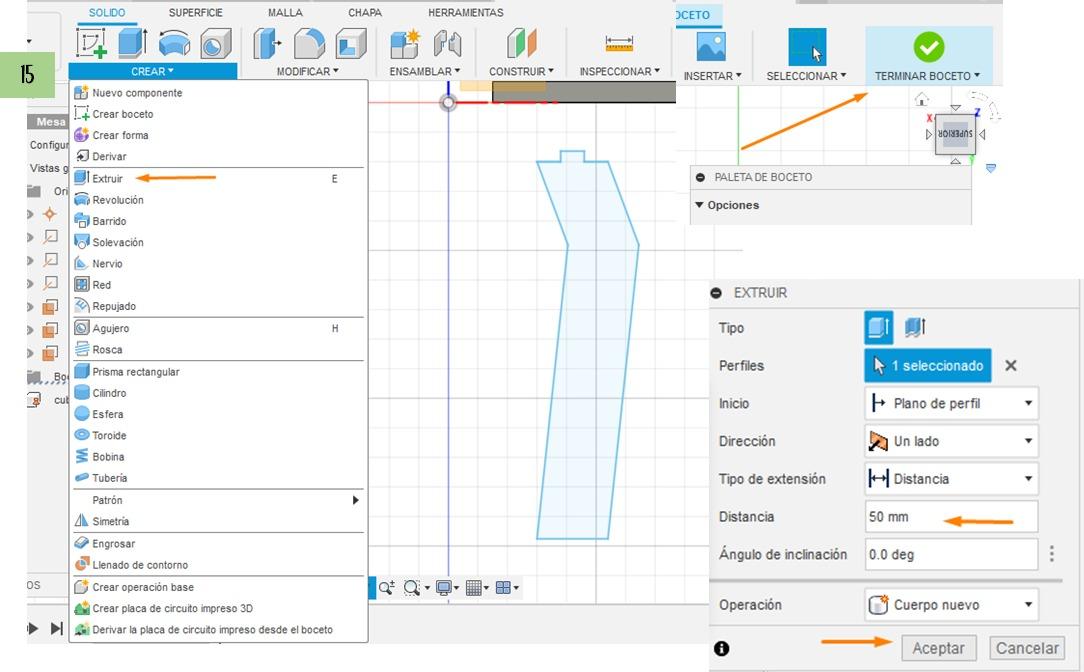This screenshot has height=672, width=1084.
Task: Choose Extruir from the Crear menu
Action: pyautogui.click(x=218, y=178)
